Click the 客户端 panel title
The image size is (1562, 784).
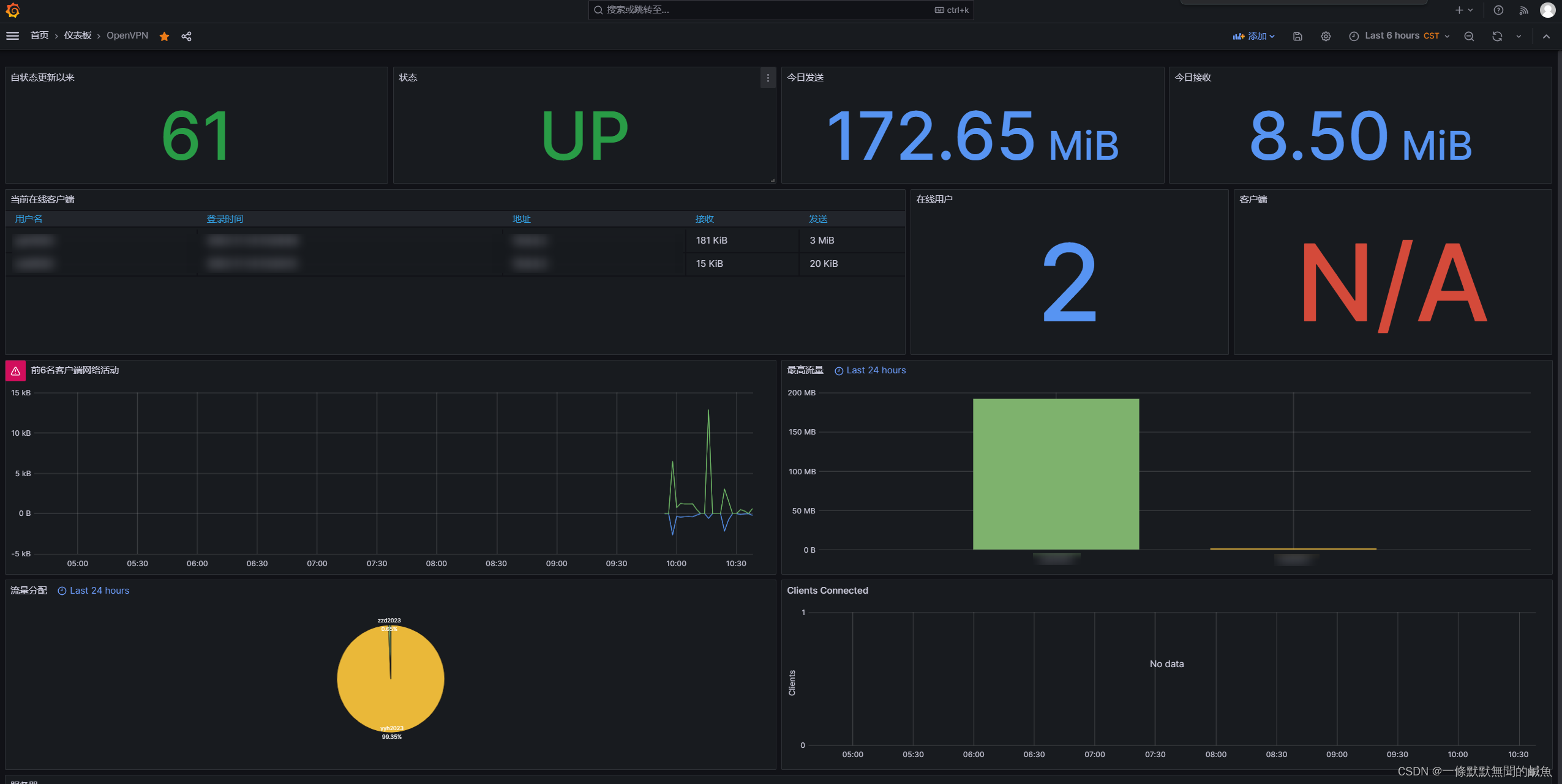[1253, 199]
